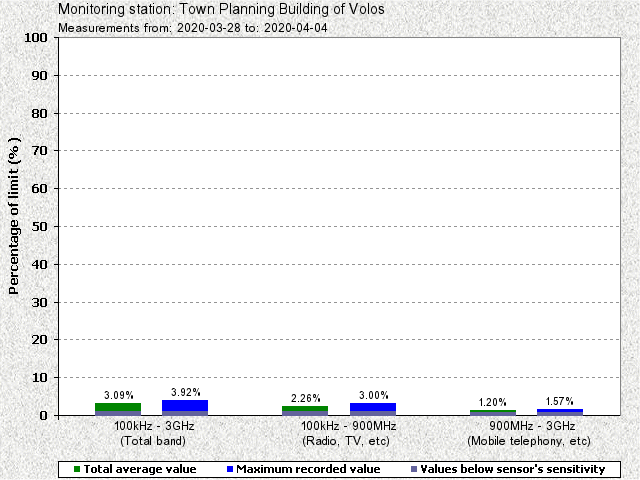Click the '(Total band)' label
Screen dimensions: 640x480
click(x=153, y=441)
